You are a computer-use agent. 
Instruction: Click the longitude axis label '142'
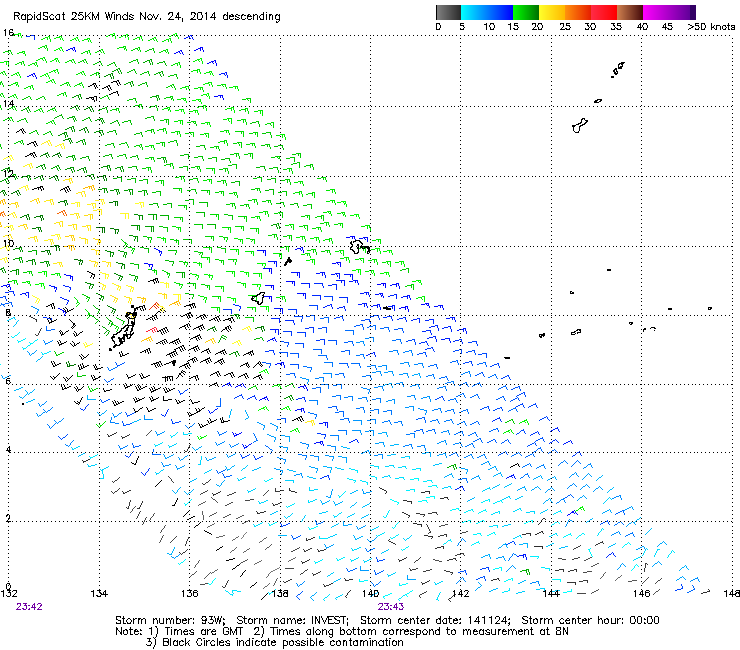(461, 593)
